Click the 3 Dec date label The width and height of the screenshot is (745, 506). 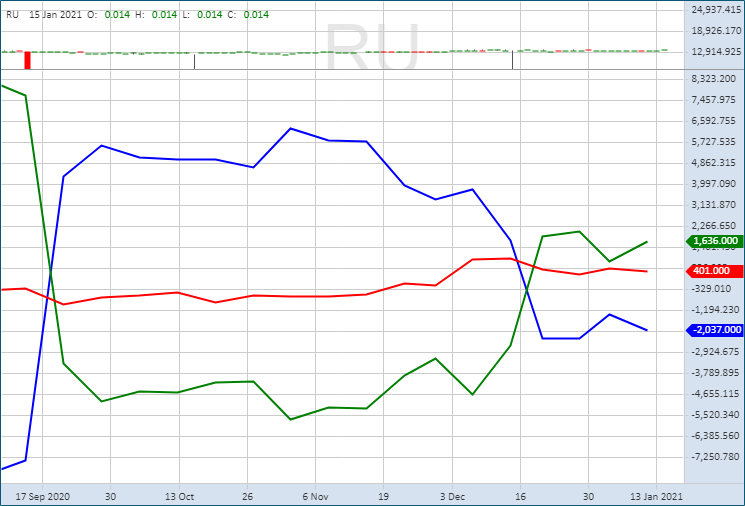452,496
